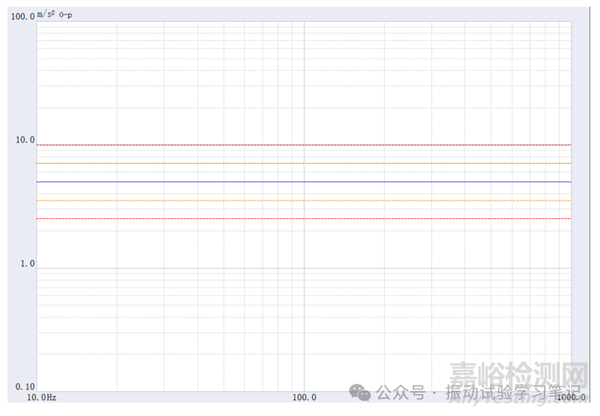Click the 100.0 y-axis top label
600x416 pixels.
[20, 17]
